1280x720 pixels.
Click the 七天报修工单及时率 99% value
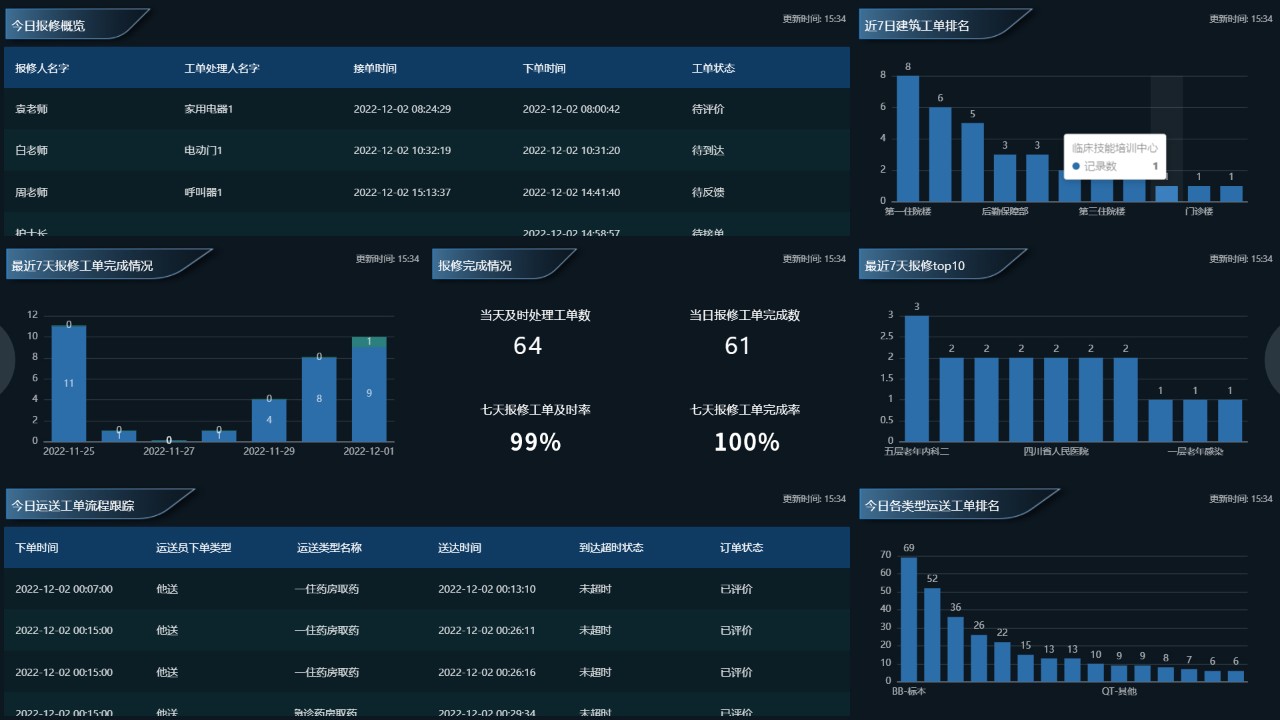(x=535, y=442)
